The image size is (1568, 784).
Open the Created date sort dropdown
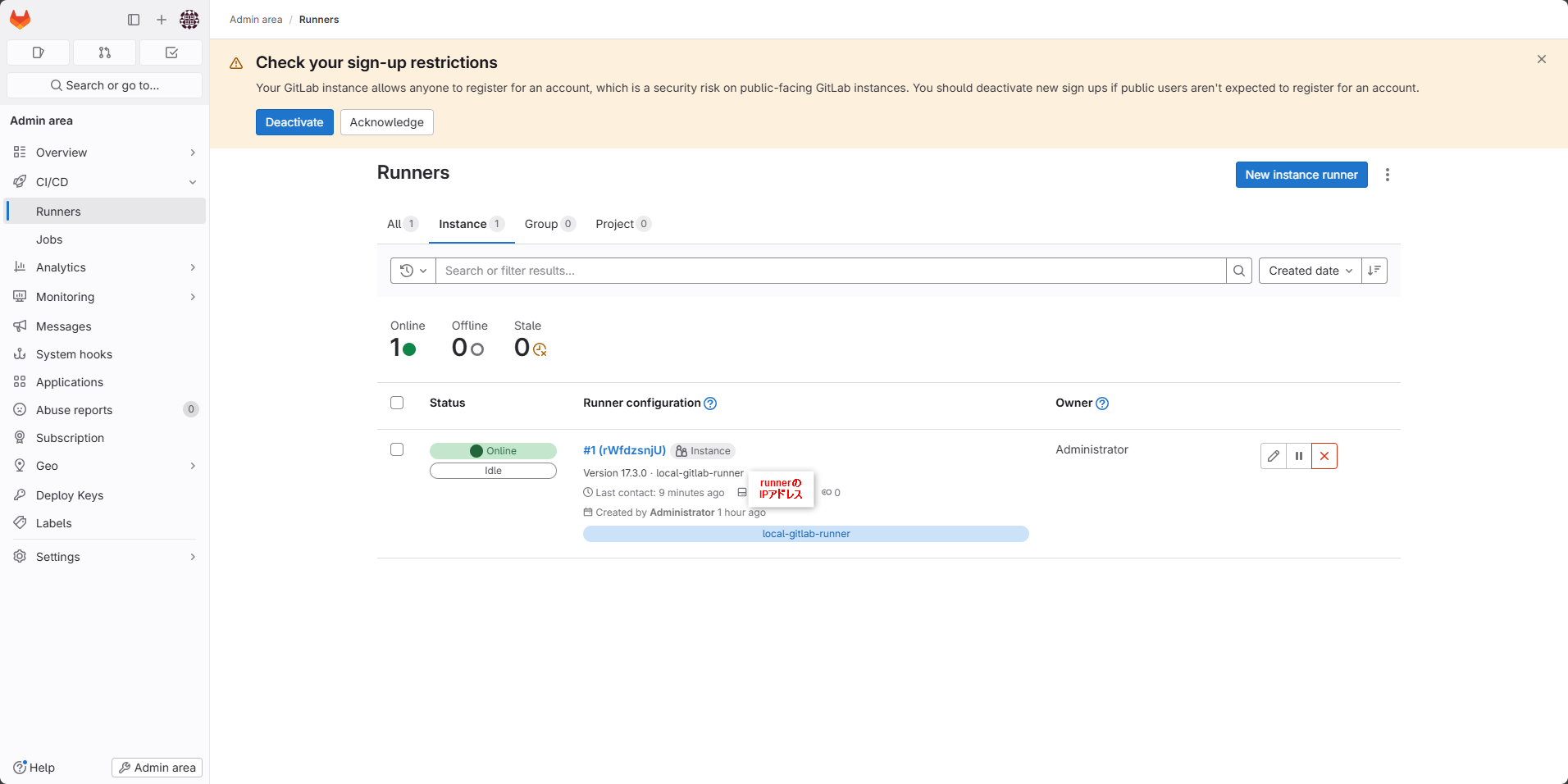pos(1309,271)
